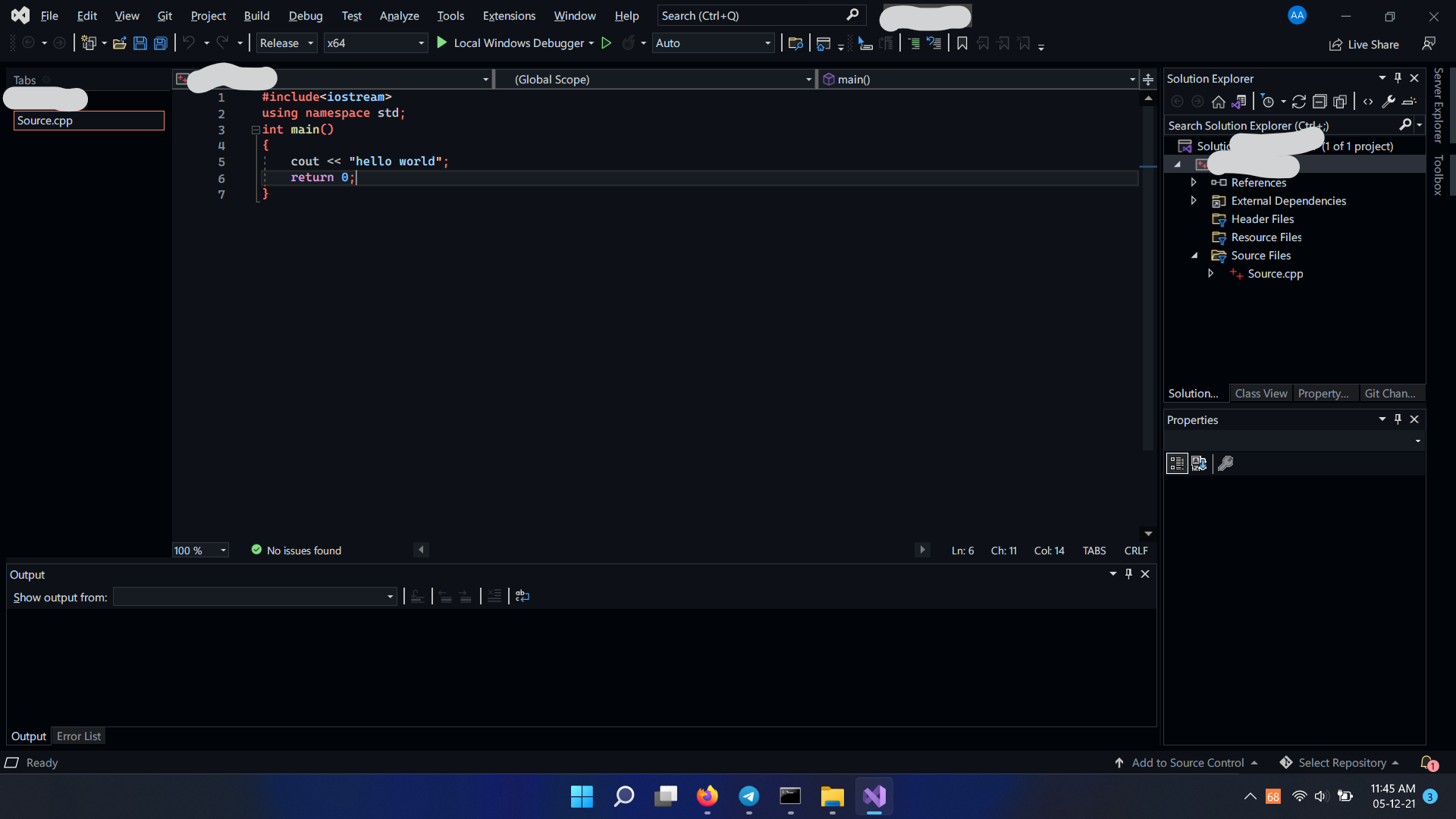
Task: Click Add to Source Control
Action: click(1187, 763)
